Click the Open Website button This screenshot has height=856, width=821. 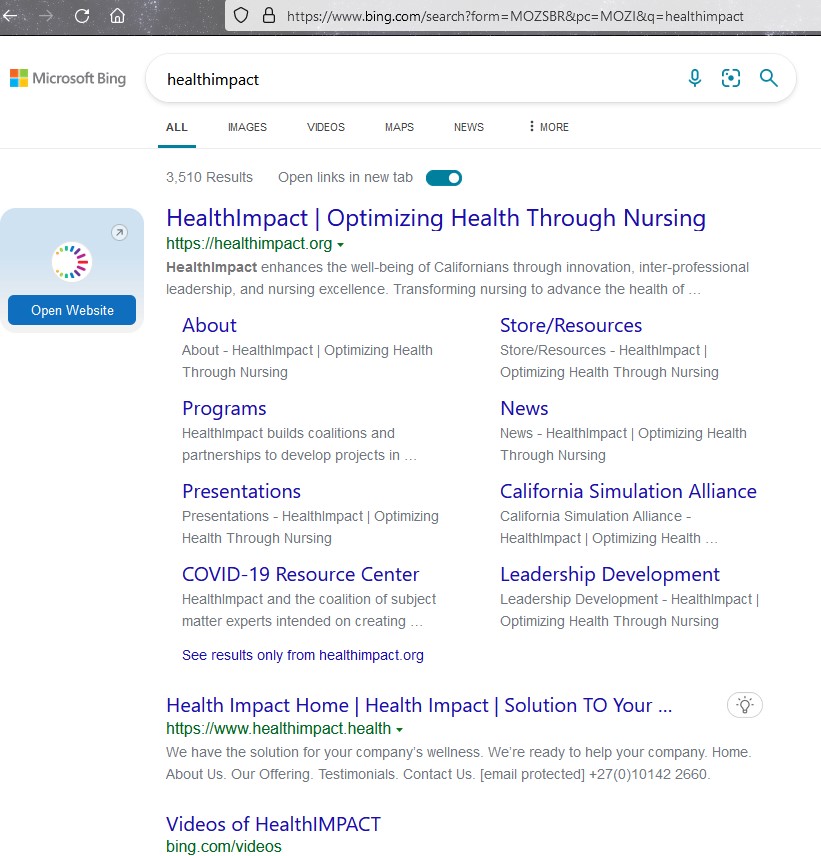72,310
